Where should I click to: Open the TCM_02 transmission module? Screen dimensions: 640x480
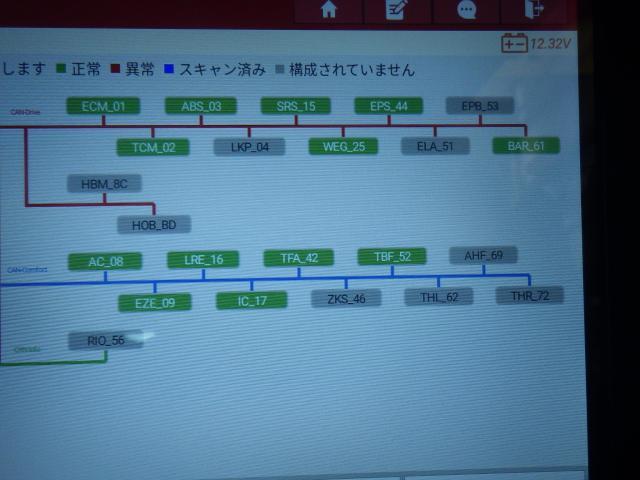coord(152,147)
